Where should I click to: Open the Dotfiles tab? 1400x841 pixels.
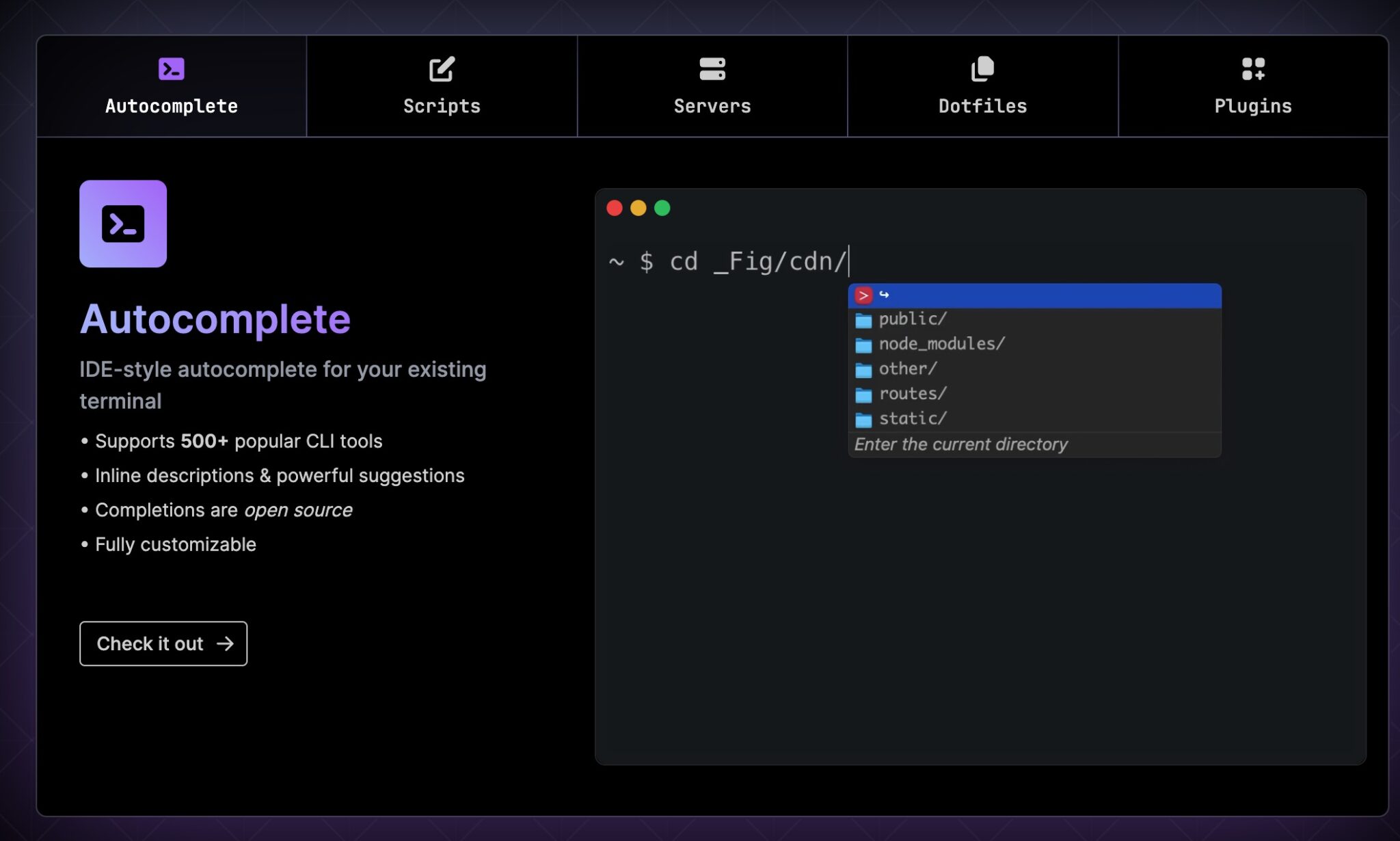(982, 87)
